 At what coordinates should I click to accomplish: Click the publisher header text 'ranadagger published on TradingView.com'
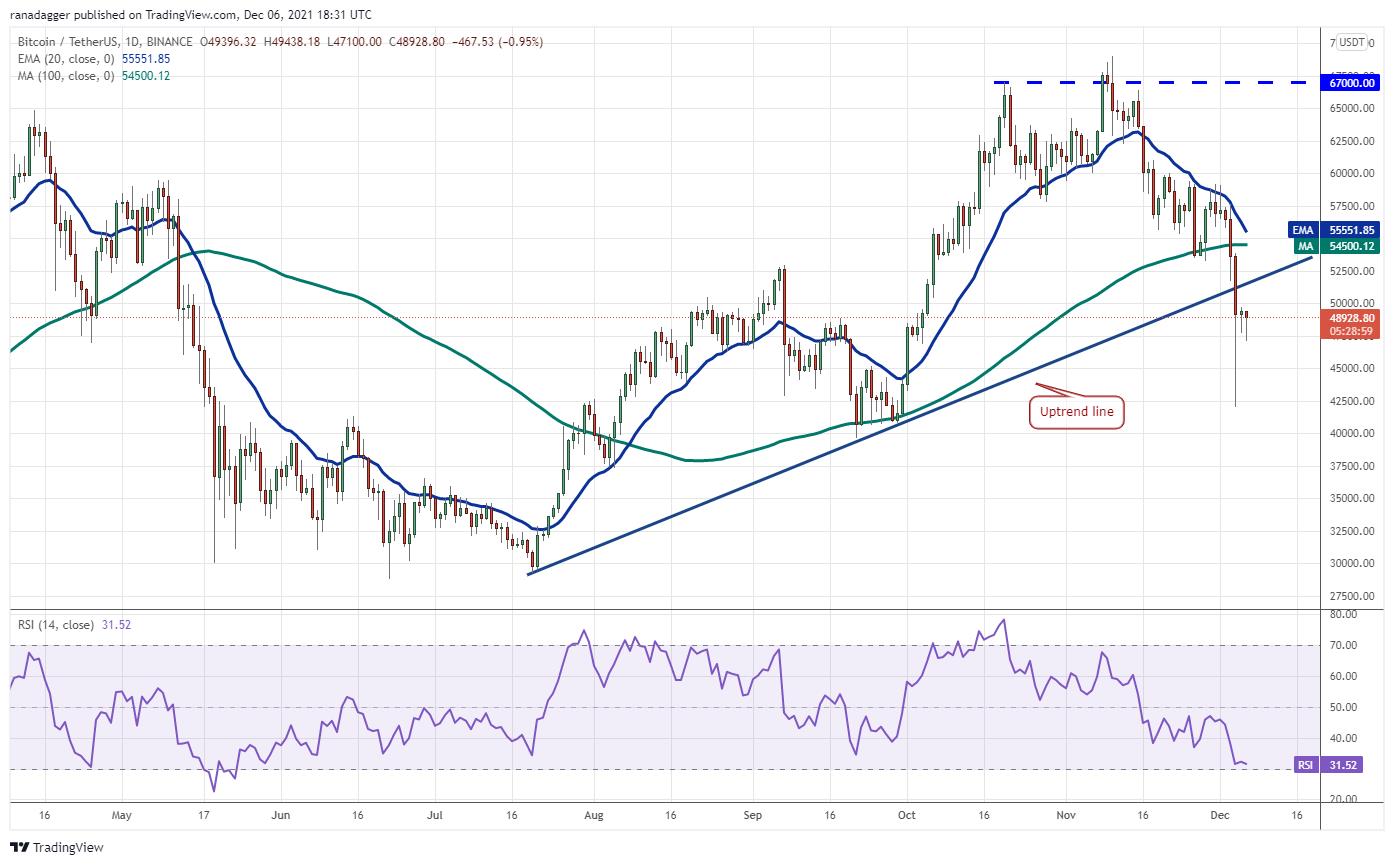click(122, 15)
